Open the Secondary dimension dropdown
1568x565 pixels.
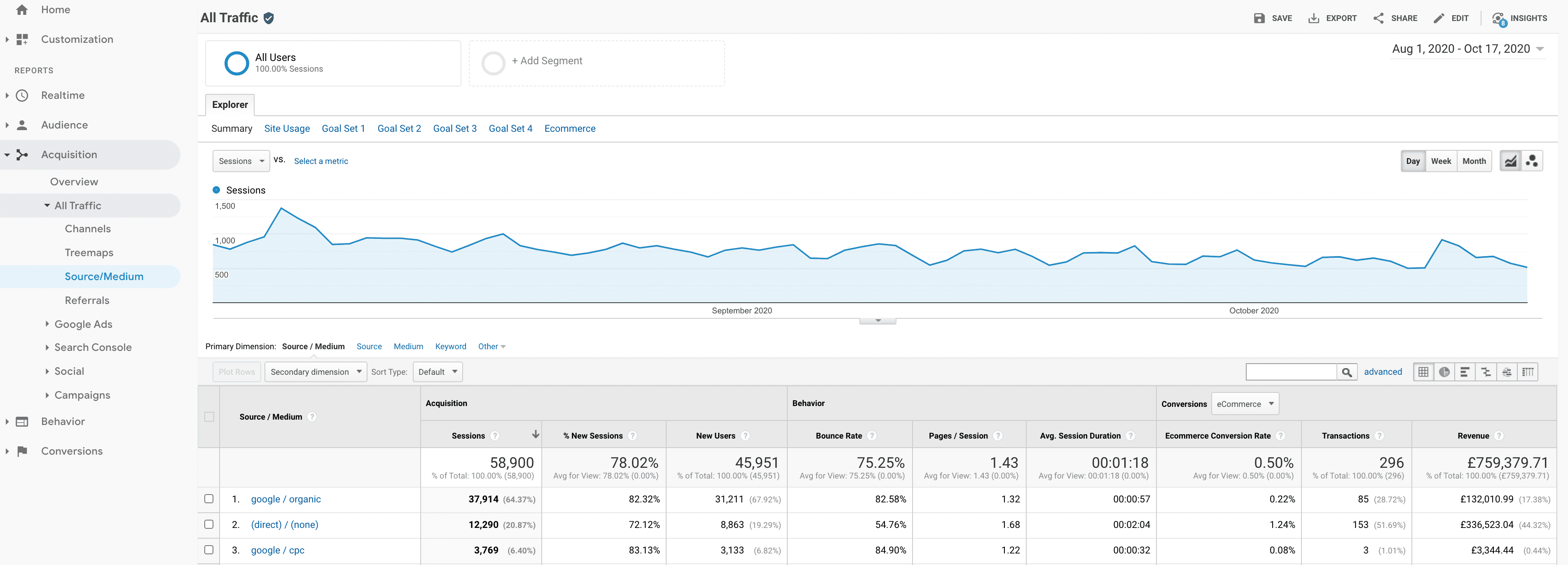coord(315,371)
